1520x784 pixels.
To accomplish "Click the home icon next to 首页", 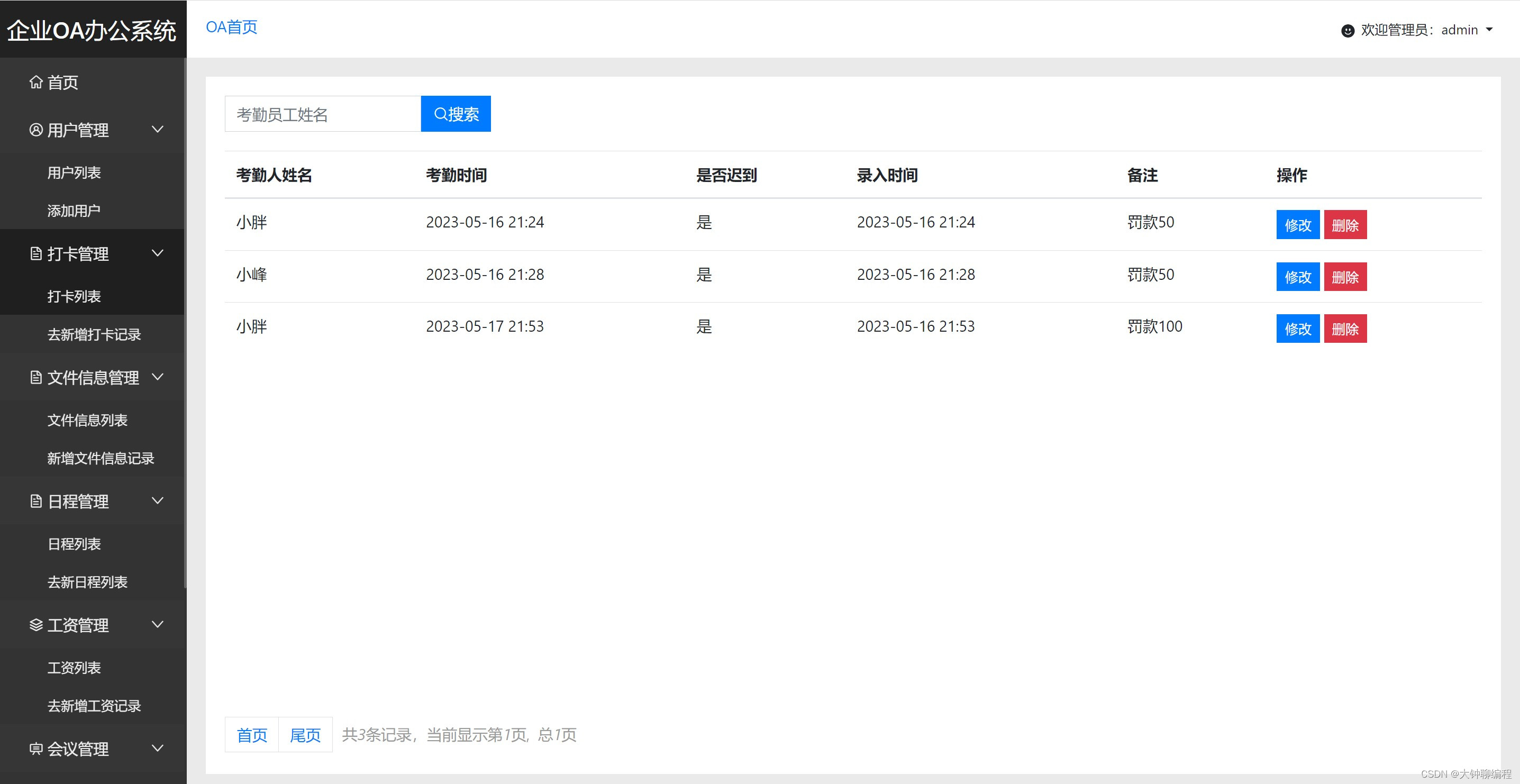I will [35, 83].
